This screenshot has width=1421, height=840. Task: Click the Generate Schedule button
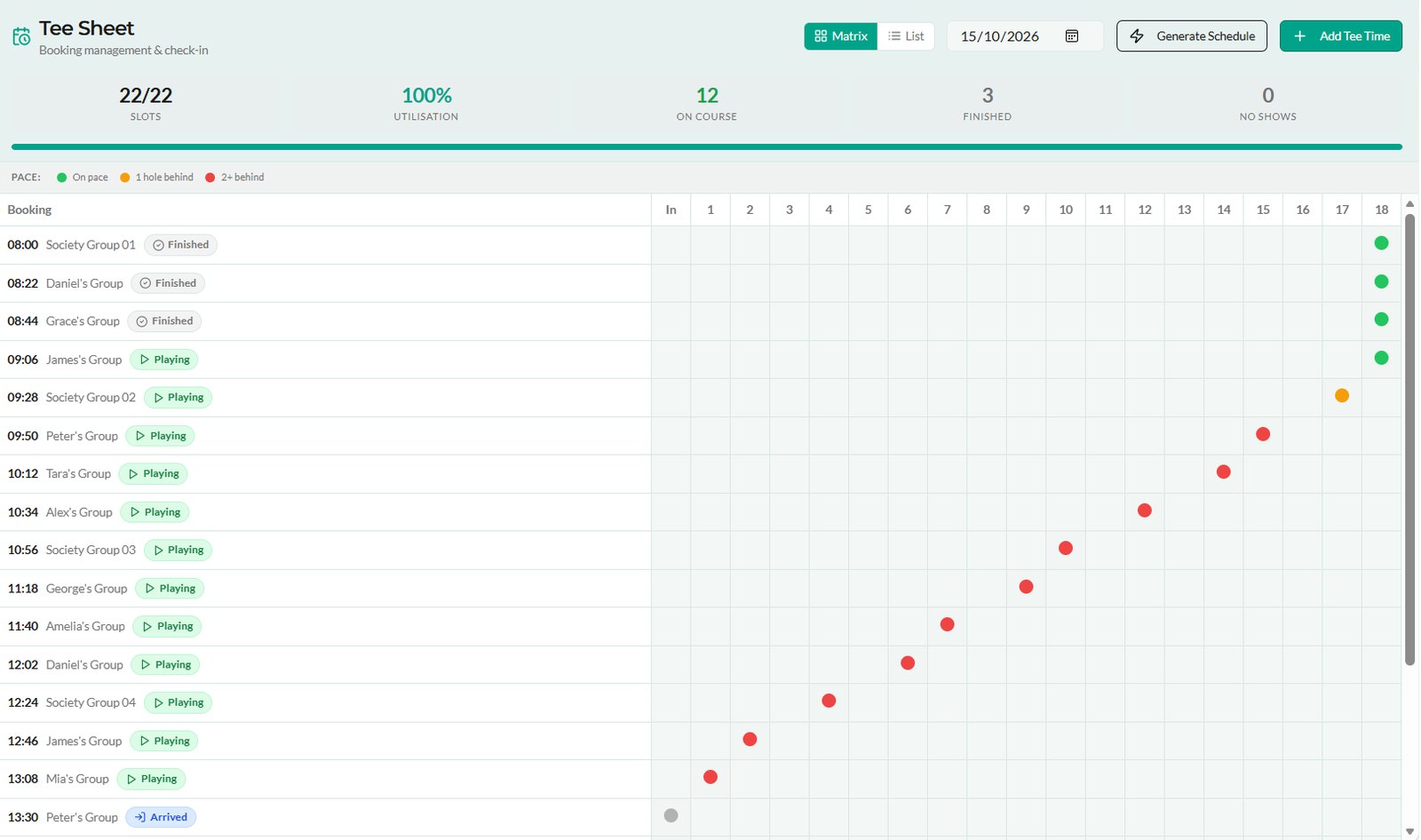tap(1192, 36)
